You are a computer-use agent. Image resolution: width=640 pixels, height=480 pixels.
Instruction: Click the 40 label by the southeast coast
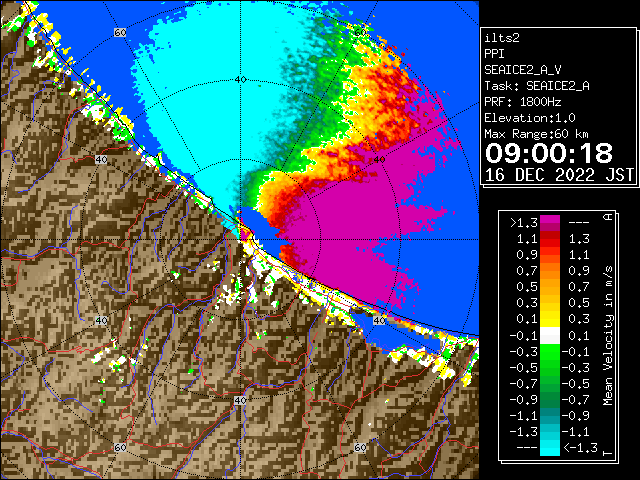pyautogui.click(x=379, y=320)
